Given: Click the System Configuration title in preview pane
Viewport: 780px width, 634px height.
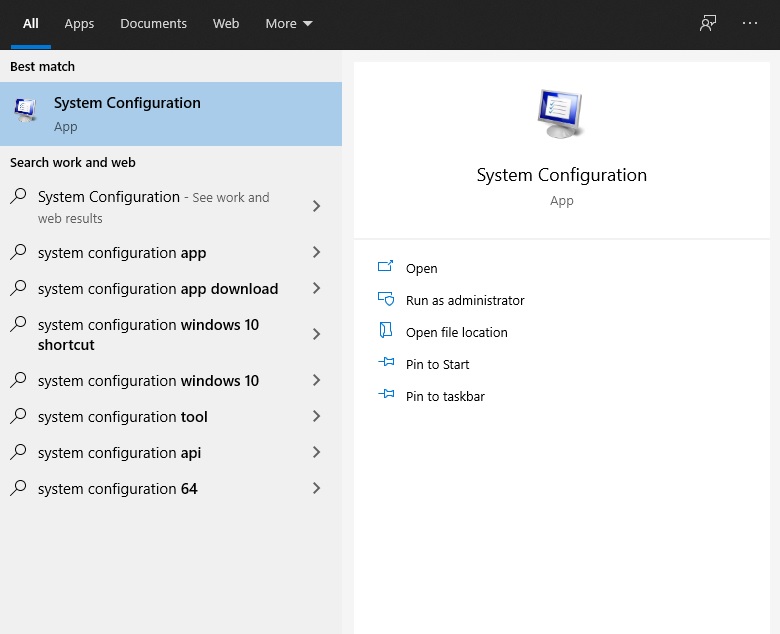Looking at the screenshot, I should tap(562, 175).
